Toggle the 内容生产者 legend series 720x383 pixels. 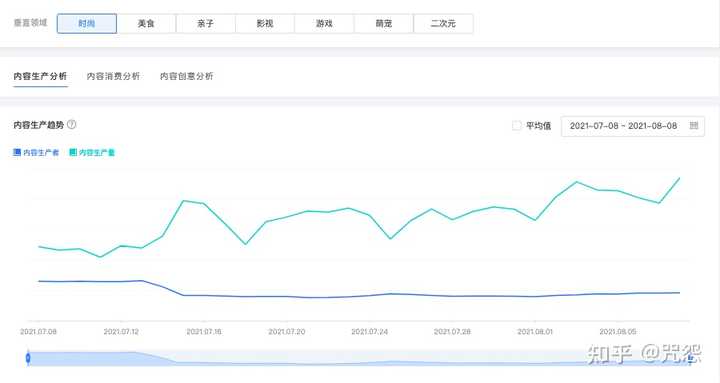(36, 152)
